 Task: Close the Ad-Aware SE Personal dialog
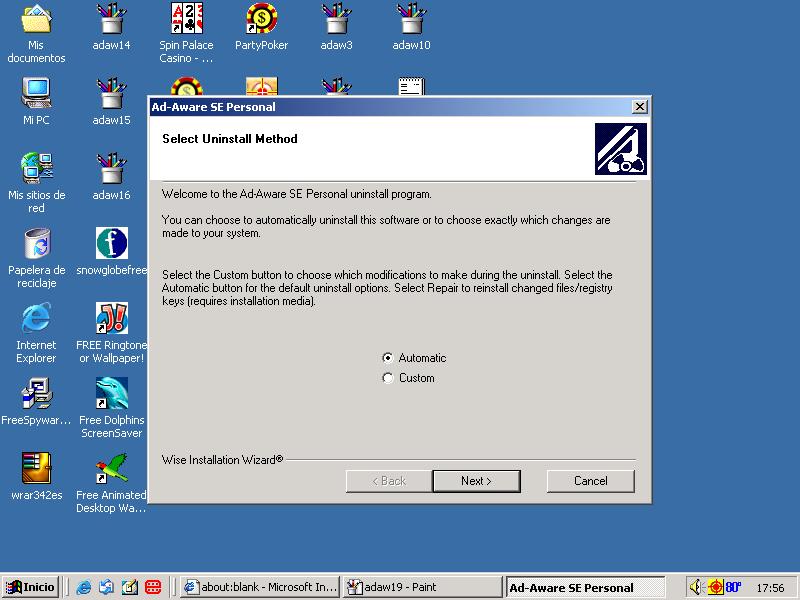click(x=639, y=107)
